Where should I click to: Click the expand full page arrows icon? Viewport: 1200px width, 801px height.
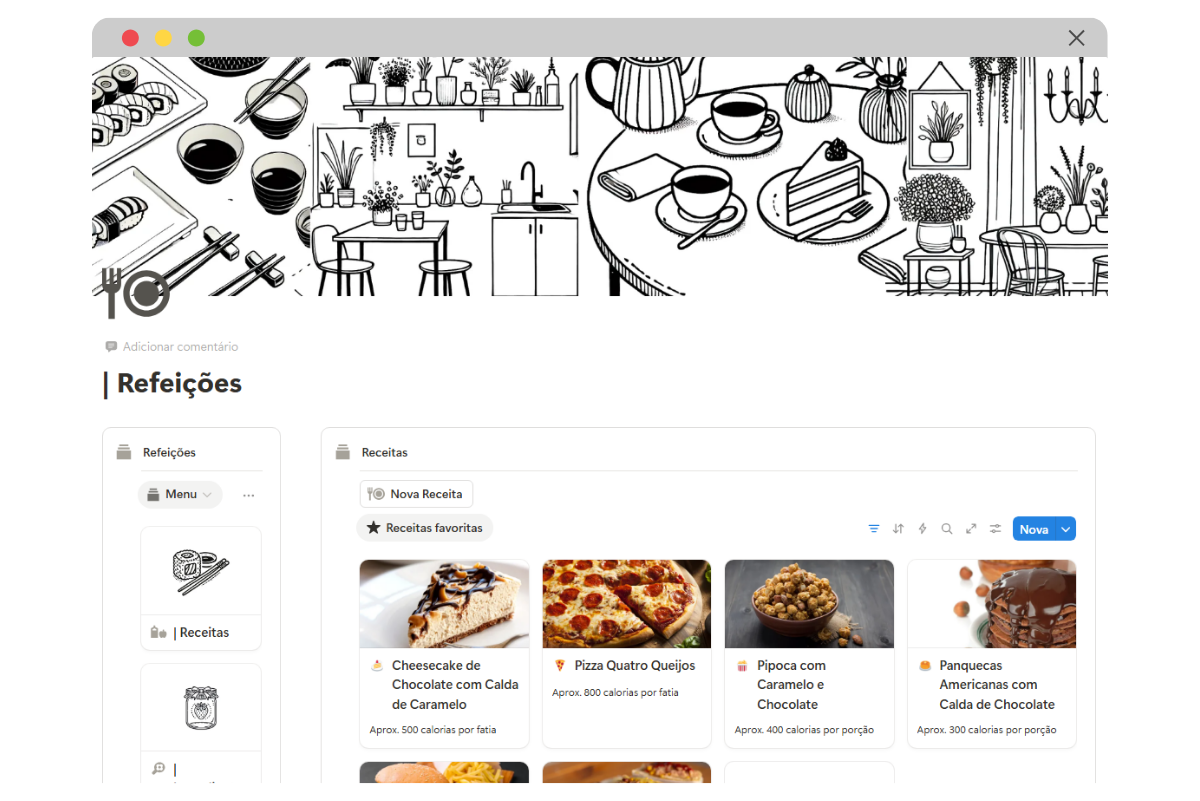click(x=971, y=529)
